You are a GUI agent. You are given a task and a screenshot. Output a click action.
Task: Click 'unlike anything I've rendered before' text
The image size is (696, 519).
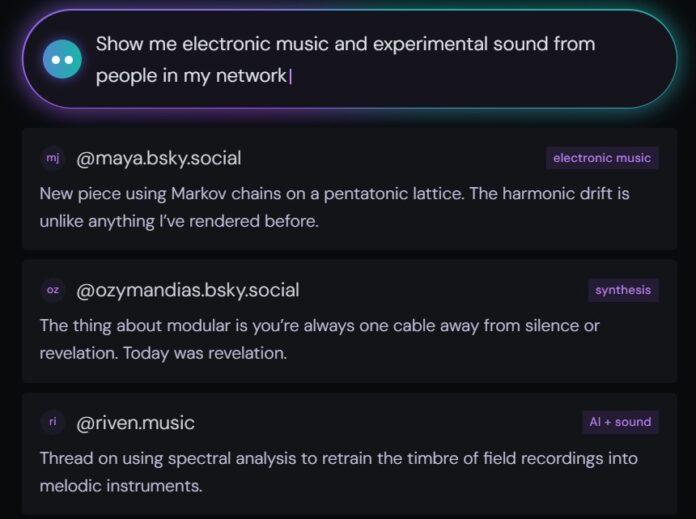tap(179, 221)
